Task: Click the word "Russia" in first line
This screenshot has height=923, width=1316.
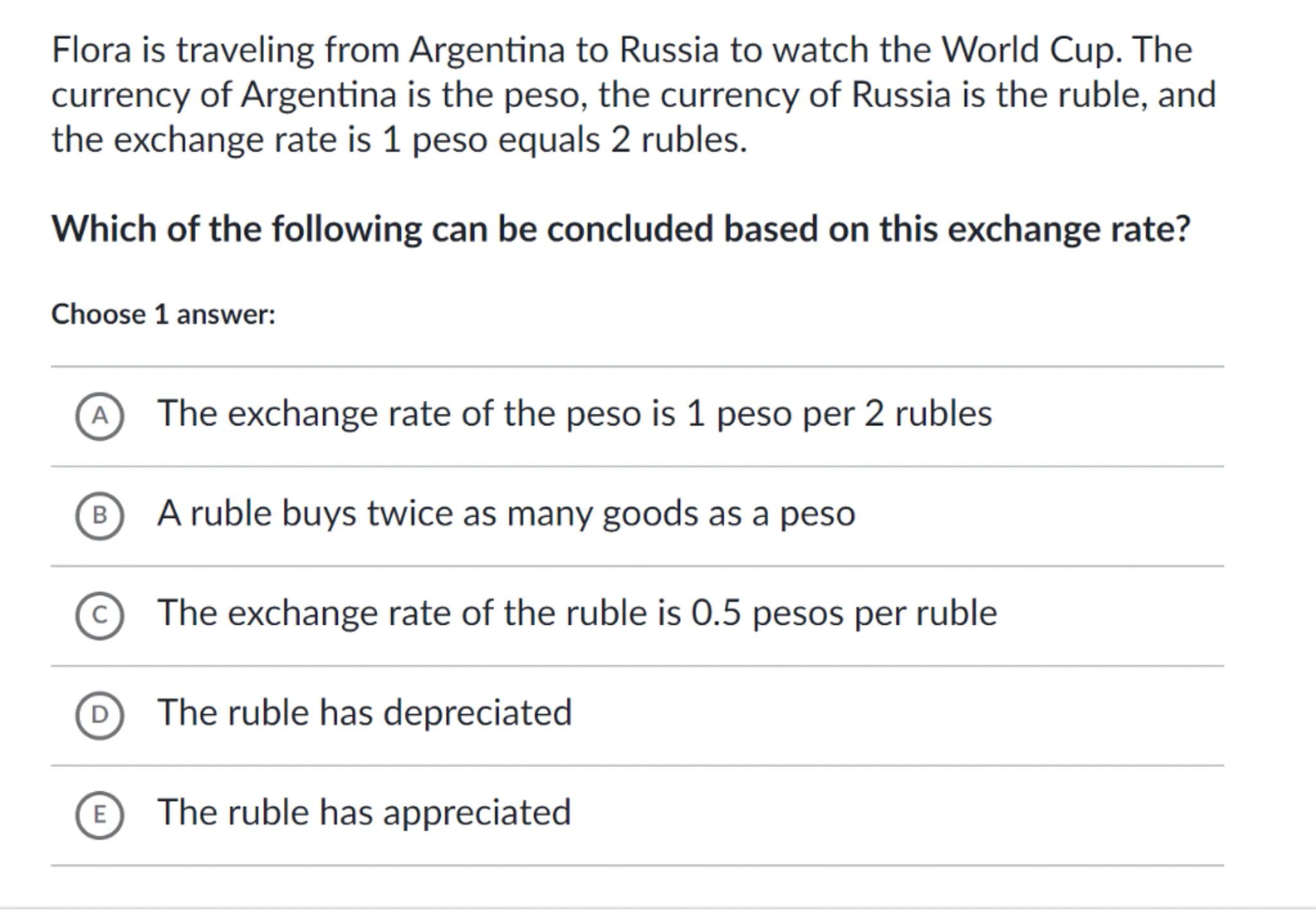Action: point(668,49)
